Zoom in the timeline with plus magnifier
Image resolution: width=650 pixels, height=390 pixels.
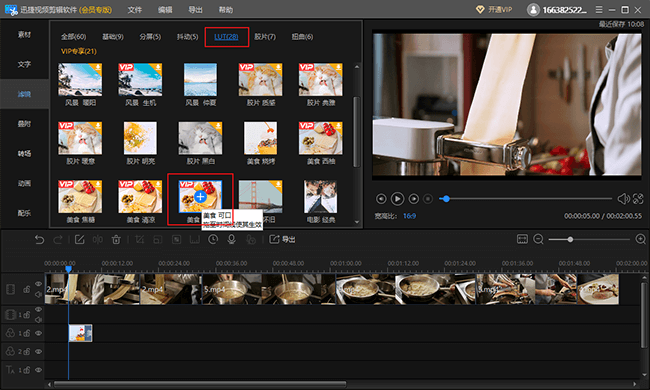(640, 239)
